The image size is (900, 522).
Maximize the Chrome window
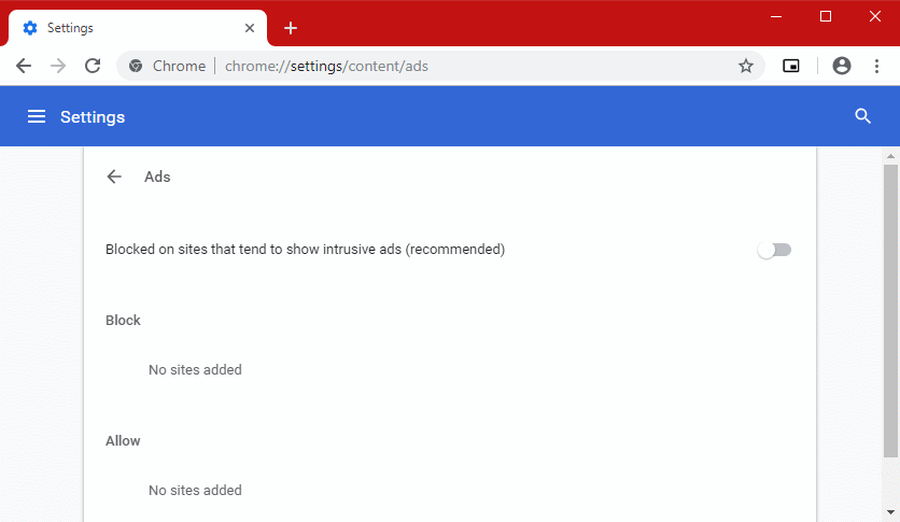tap(825, 16)
